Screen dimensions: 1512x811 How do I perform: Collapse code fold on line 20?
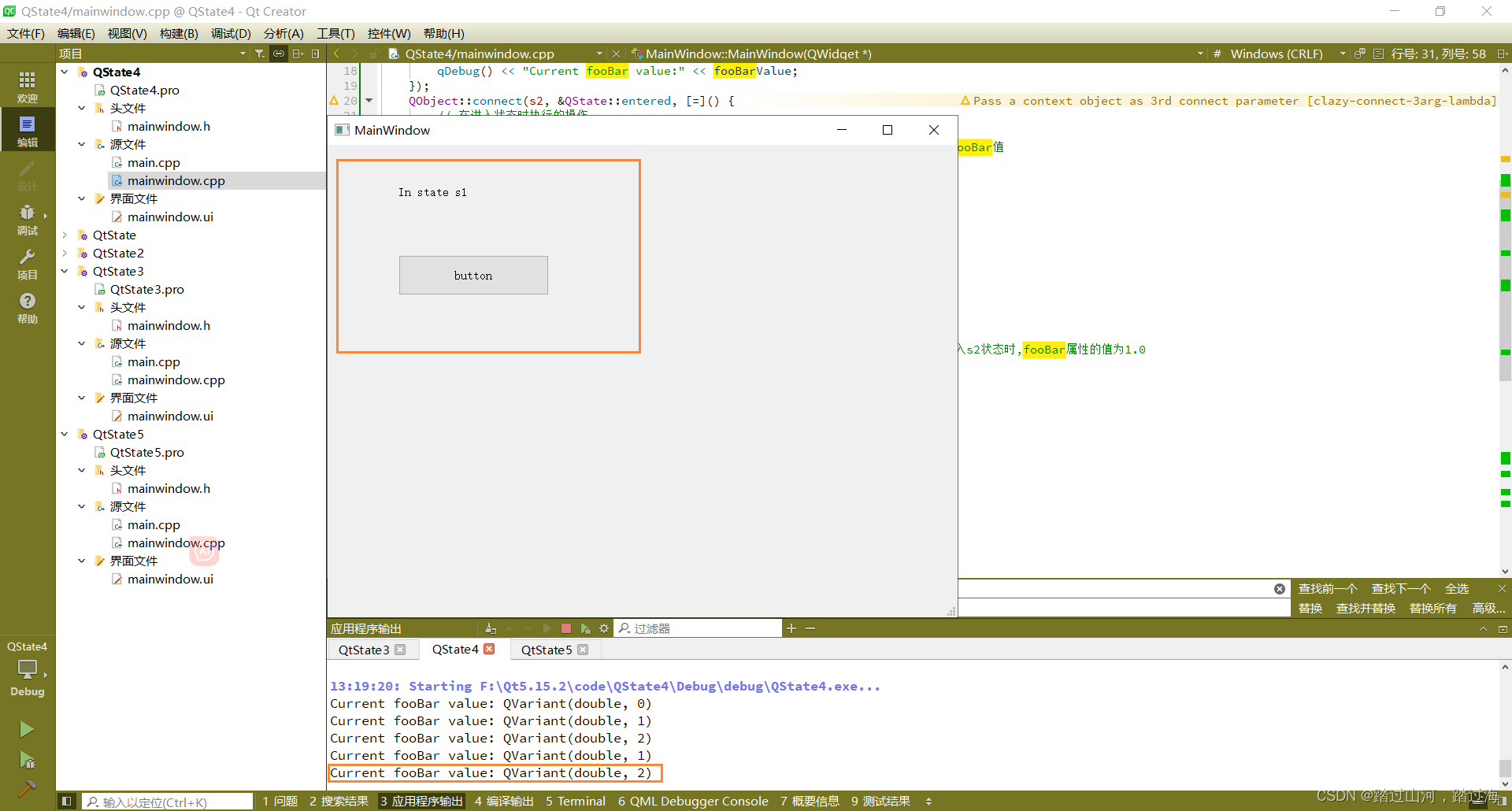pyautogui.click(x=369, y=101)
